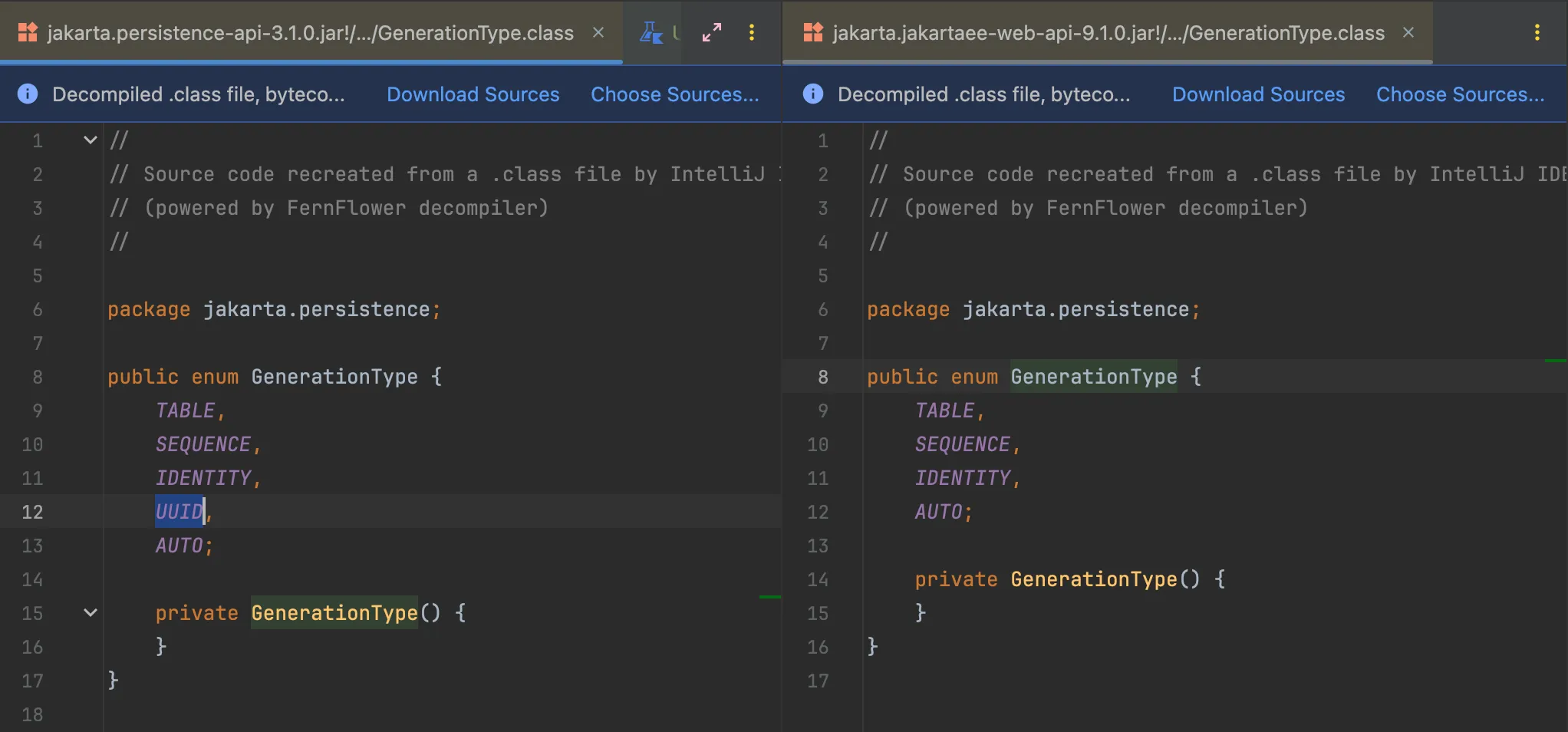
Task: Close the jakarta.jakartaee-web-api-9.1.0 tab
Action: [x=1408, y=32]
